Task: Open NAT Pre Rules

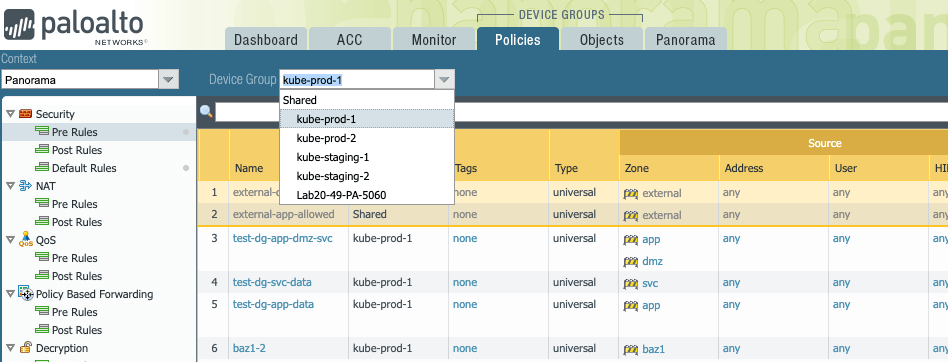Action: click(74, 204)
